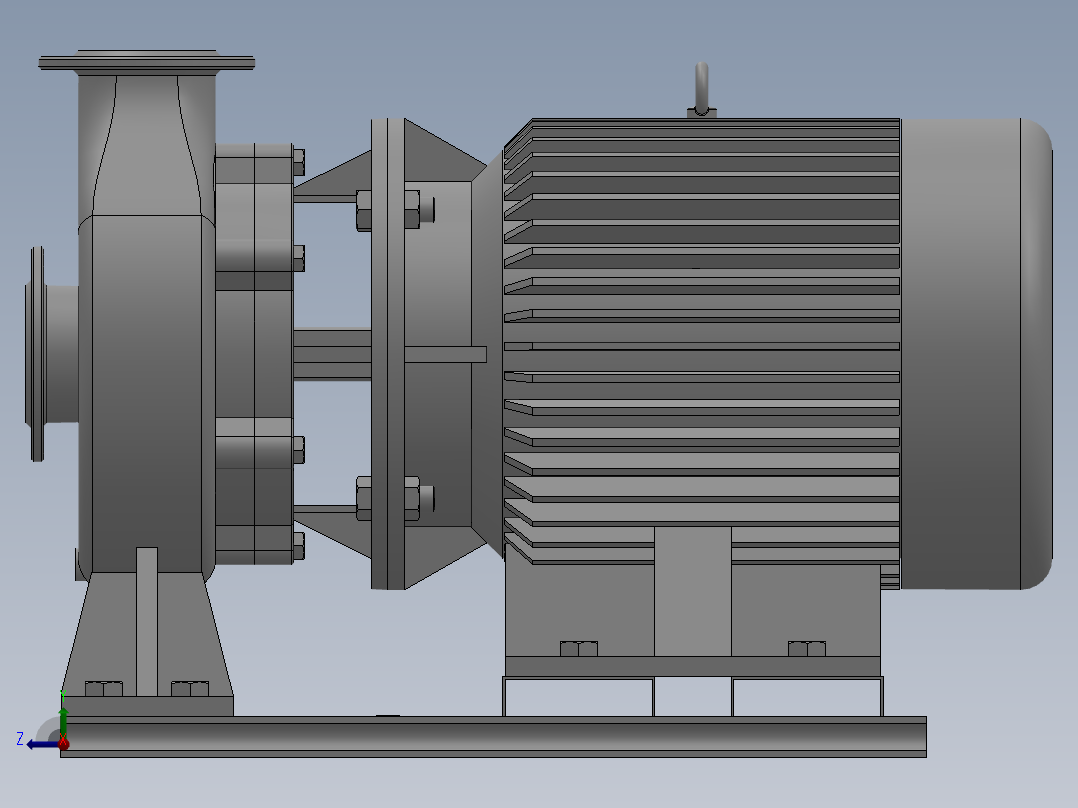
Task: Select the long base plate rail under the assembly
Action: point(493,736)
